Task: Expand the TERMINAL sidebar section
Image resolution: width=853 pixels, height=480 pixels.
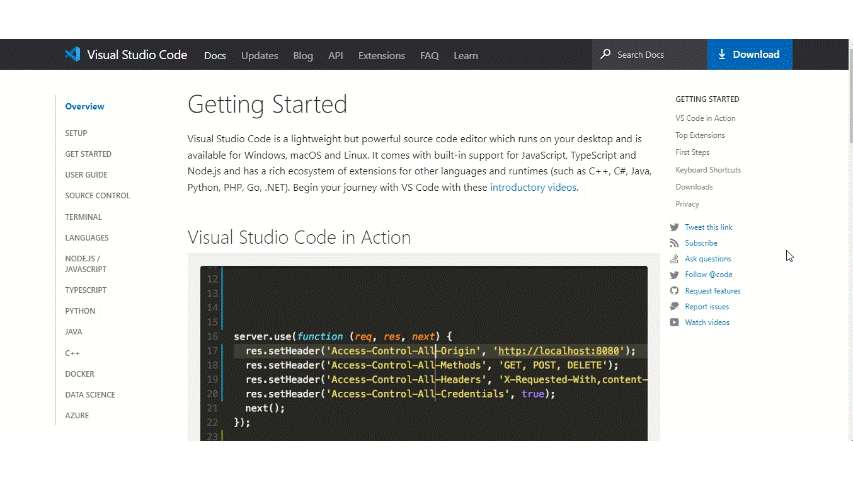Action: pos(84,217)
